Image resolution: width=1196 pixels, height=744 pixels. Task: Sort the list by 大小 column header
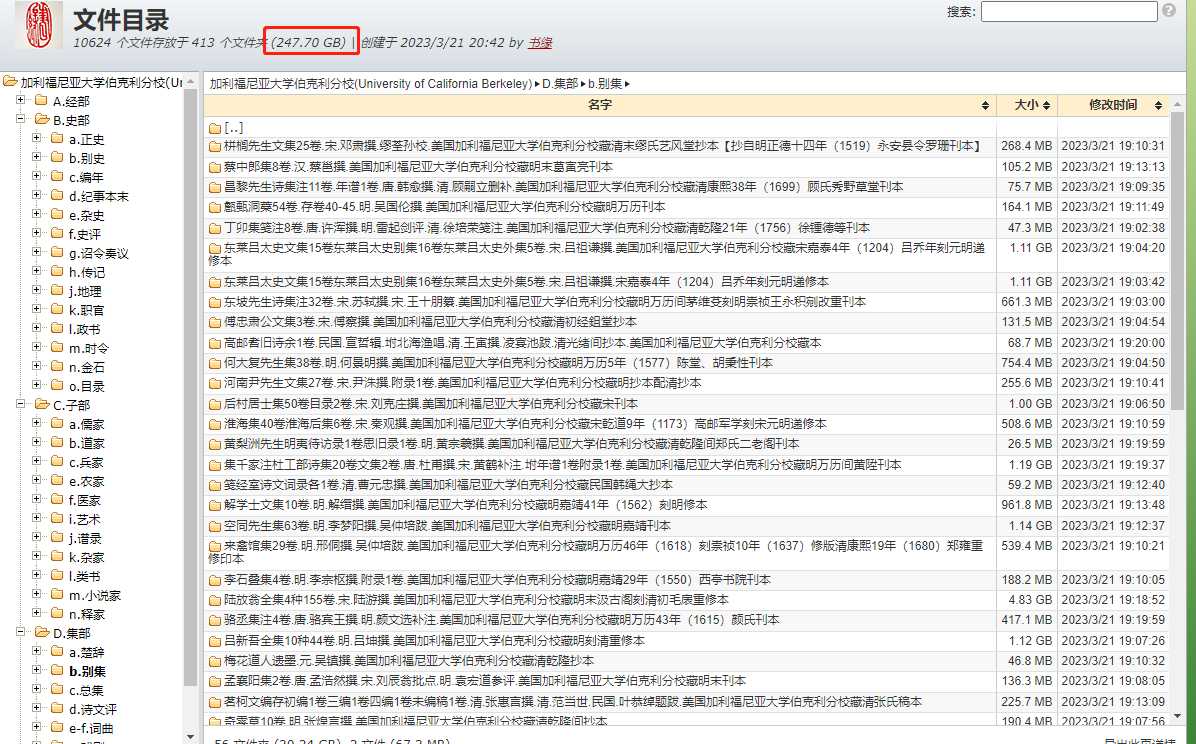tap(1027, 105)
